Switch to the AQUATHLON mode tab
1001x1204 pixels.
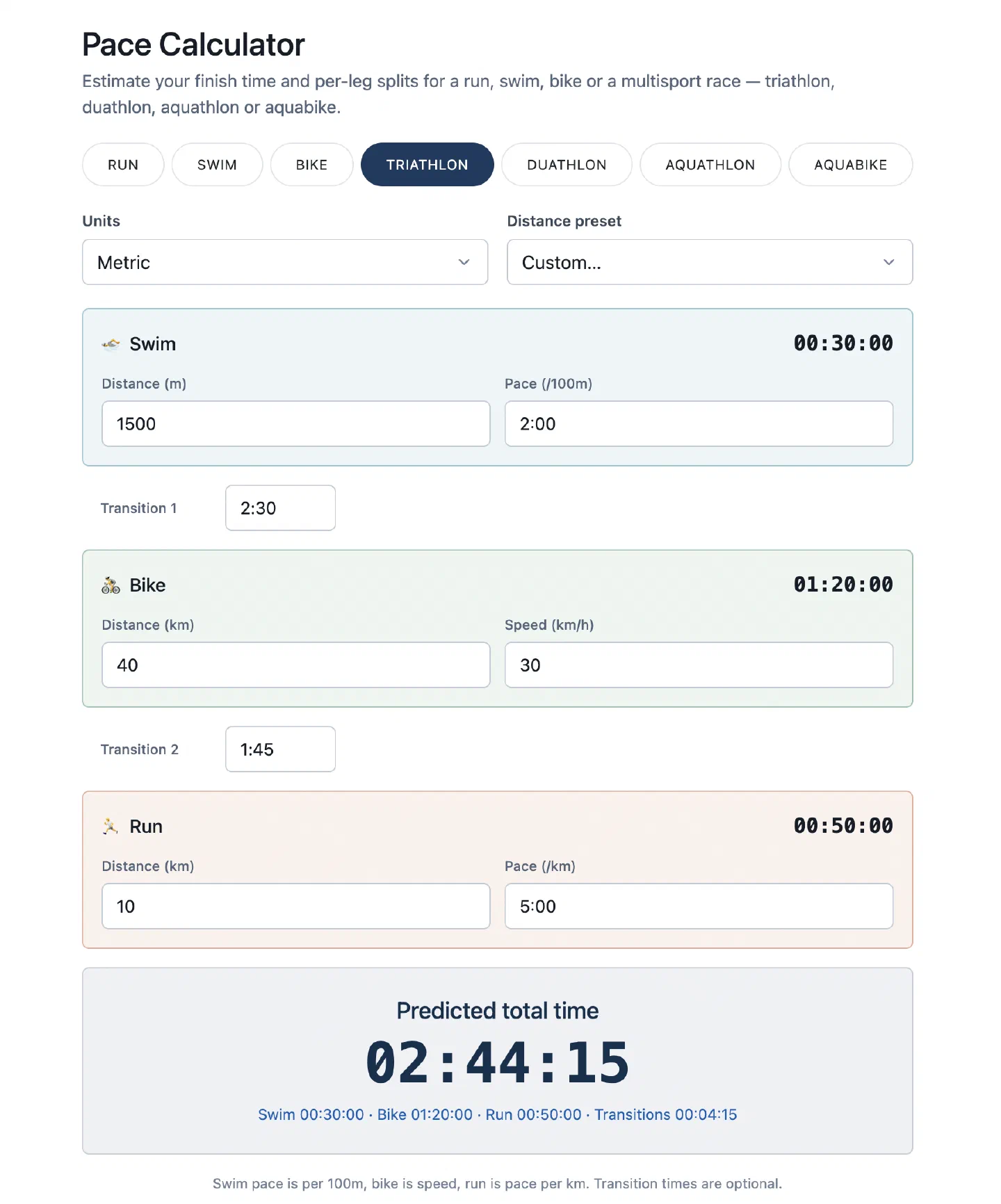[x=710, y=165]
